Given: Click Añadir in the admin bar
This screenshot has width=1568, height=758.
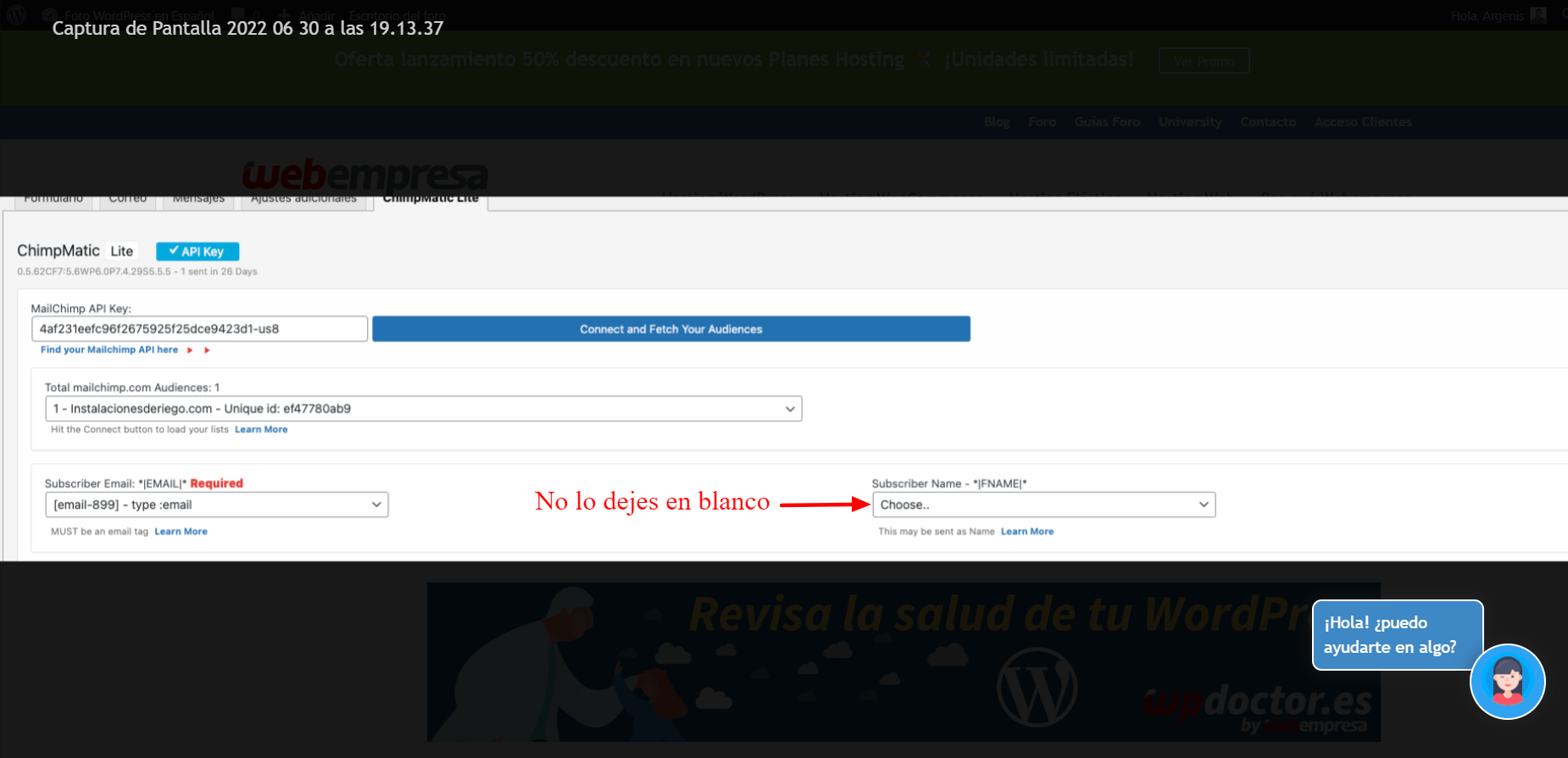Looking at the screenshot, I should click(x=316, y=15).
